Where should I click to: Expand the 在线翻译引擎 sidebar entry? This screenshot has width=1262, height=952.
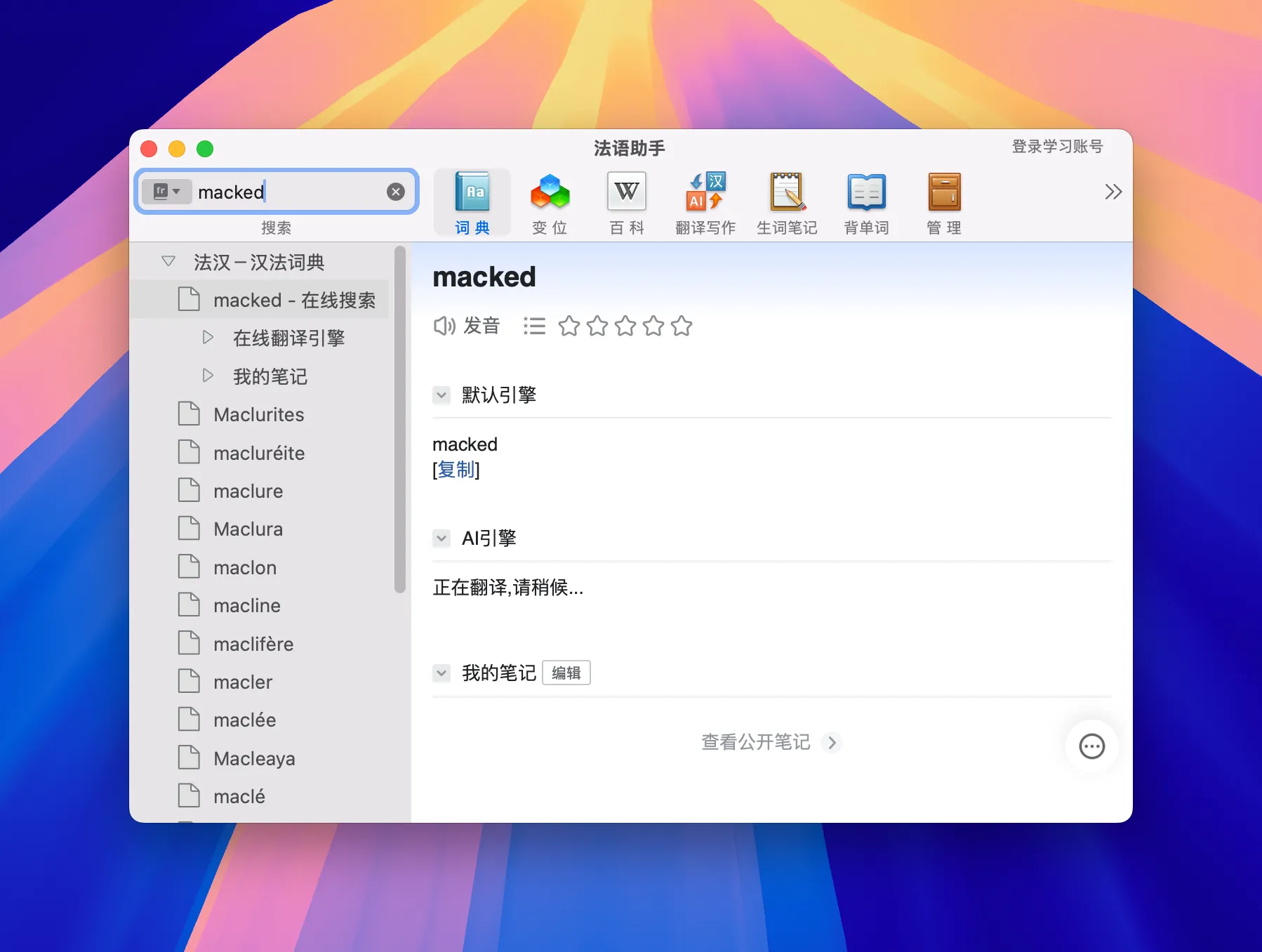(x=208, y=338)
